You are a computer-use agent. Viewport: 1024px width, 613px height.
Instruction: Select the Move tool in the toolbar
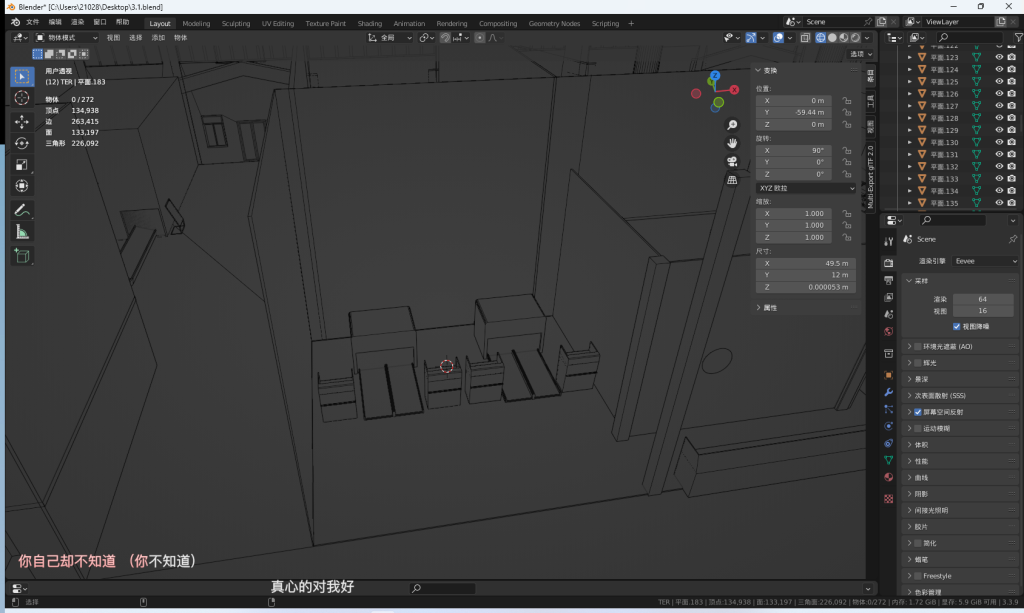click(22, 121)
